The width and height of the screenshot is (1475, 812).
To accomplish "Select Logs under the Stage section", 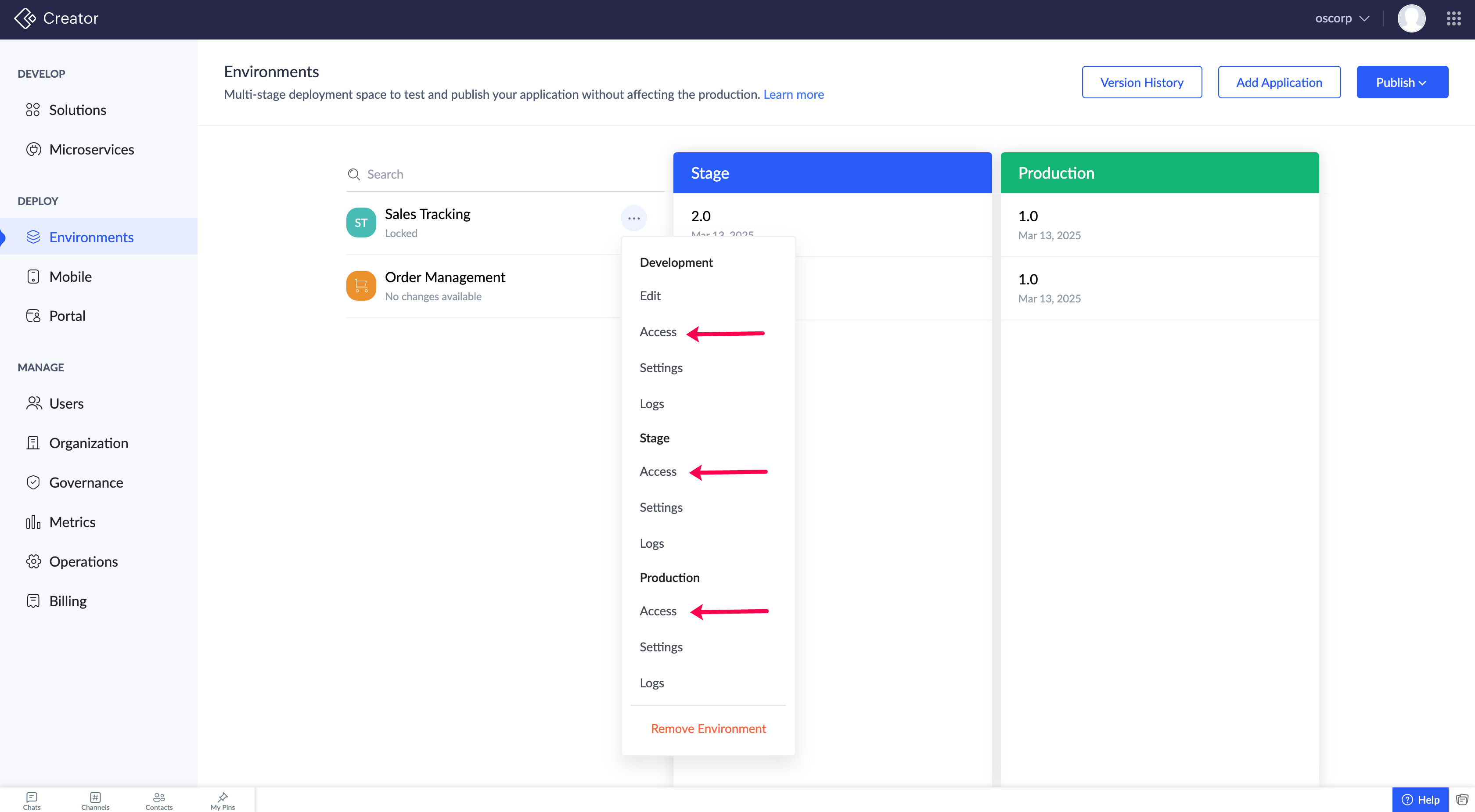I will coord(651,543).
